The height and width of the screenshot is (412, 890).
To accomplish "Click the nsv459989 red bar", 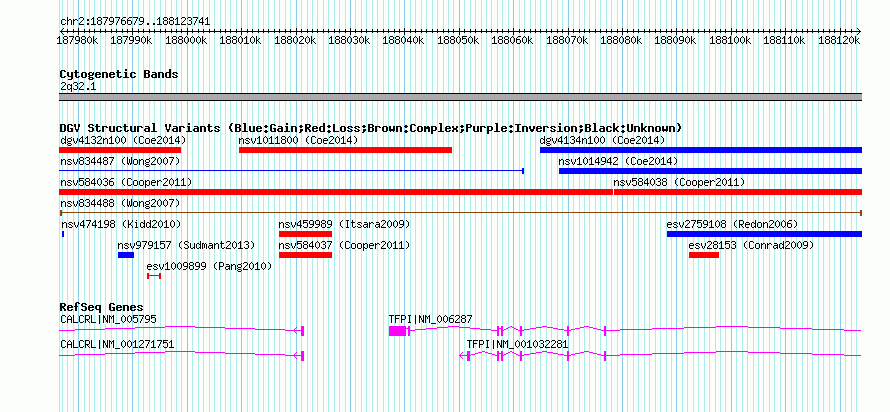I will pos(305,234).
